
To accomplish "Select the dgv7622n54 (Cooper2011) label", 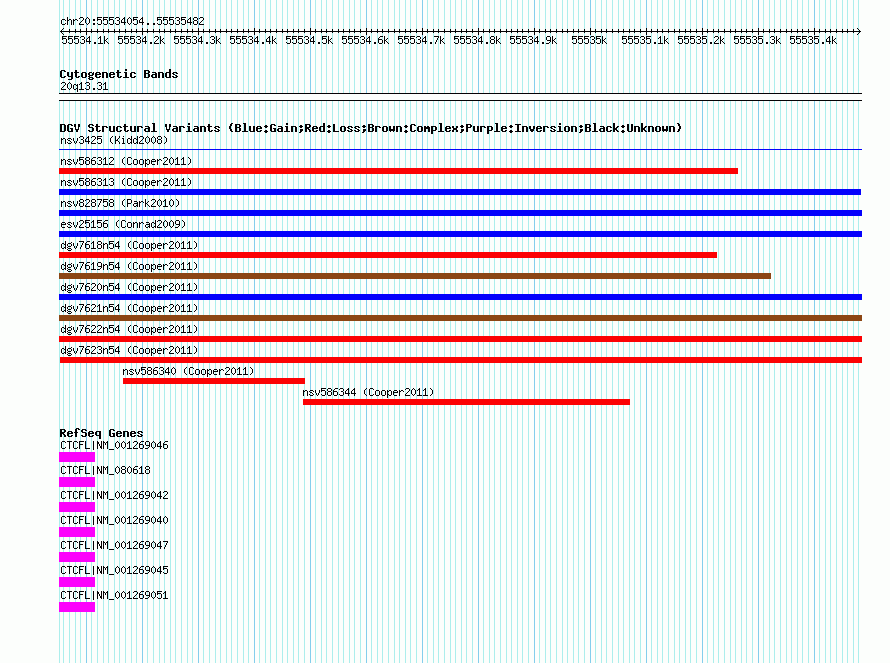I will pos(129,329).
